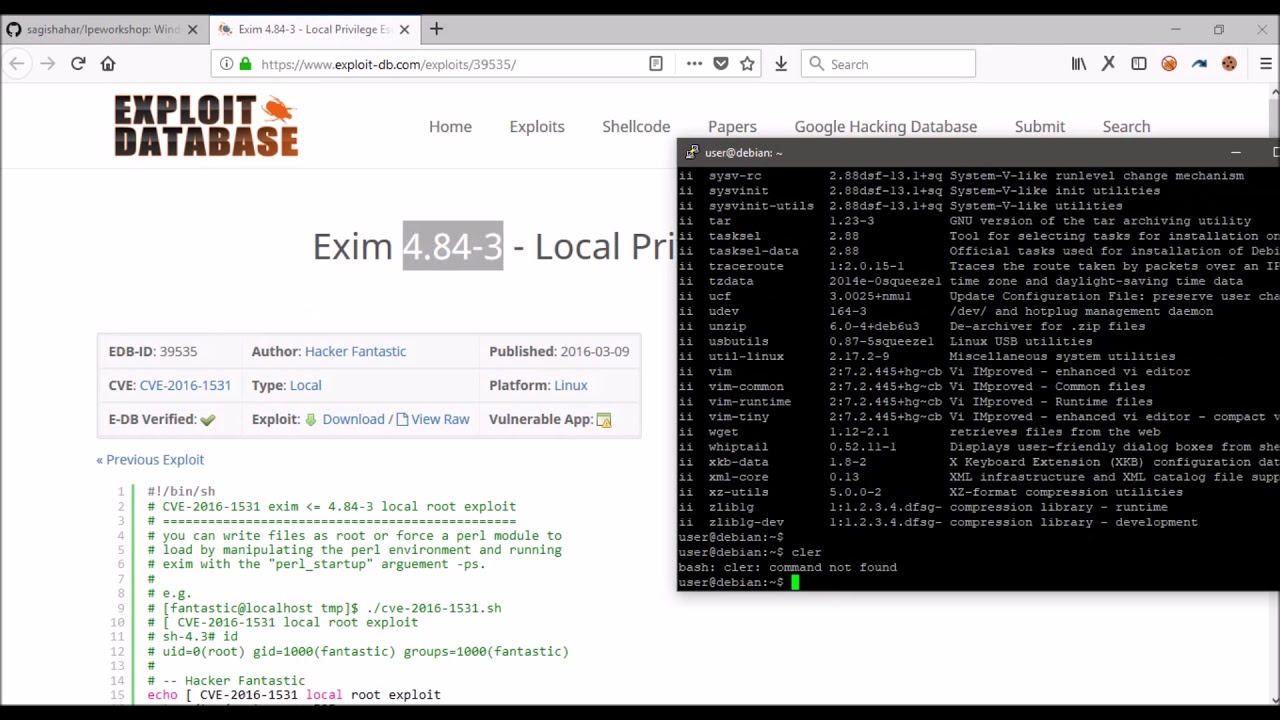Open Firefox Library icon
The height and width of the screenshot is (720, 1280).
tap(1079, 64)
